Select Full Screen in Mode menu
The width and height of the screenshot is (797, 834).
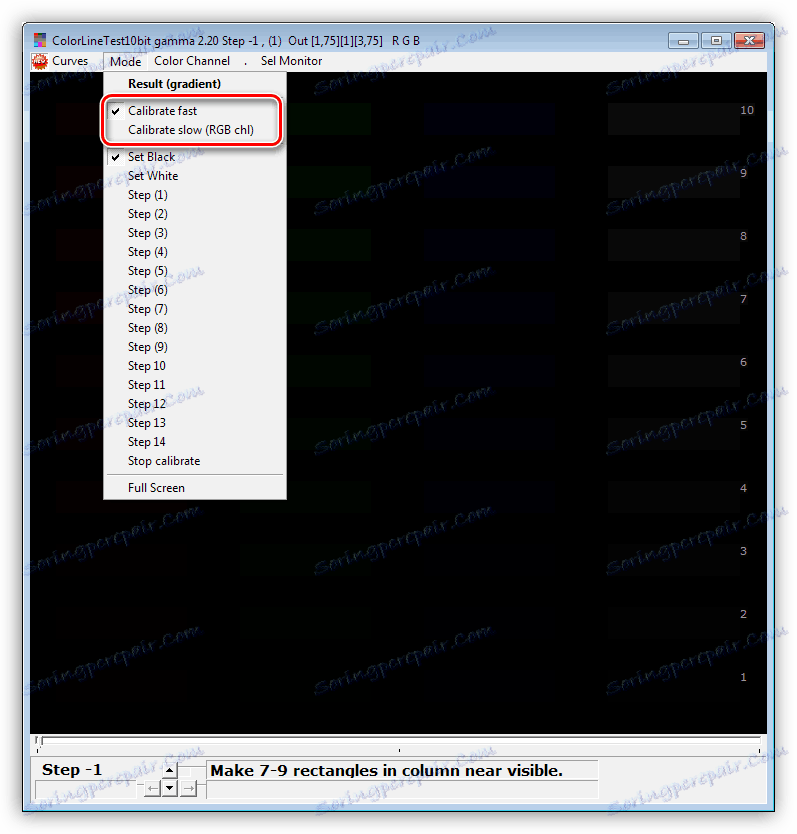195,488
